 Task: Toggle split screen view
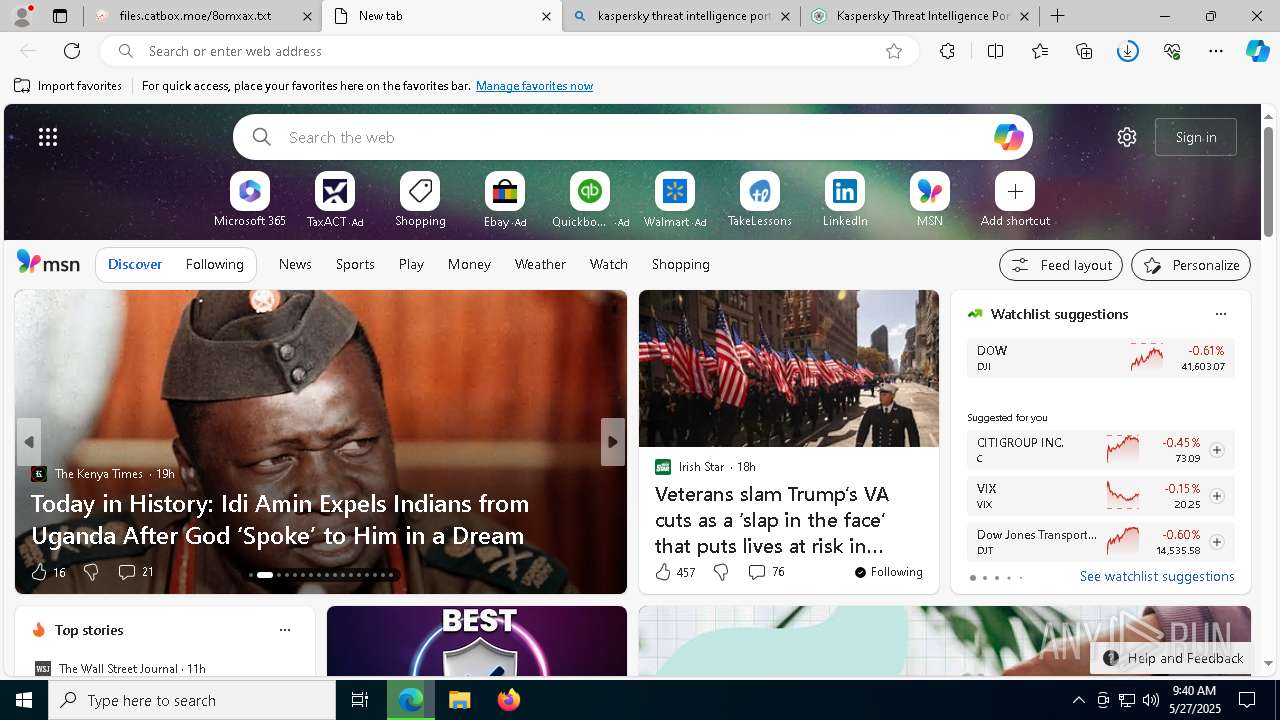(x=995, y=51)
